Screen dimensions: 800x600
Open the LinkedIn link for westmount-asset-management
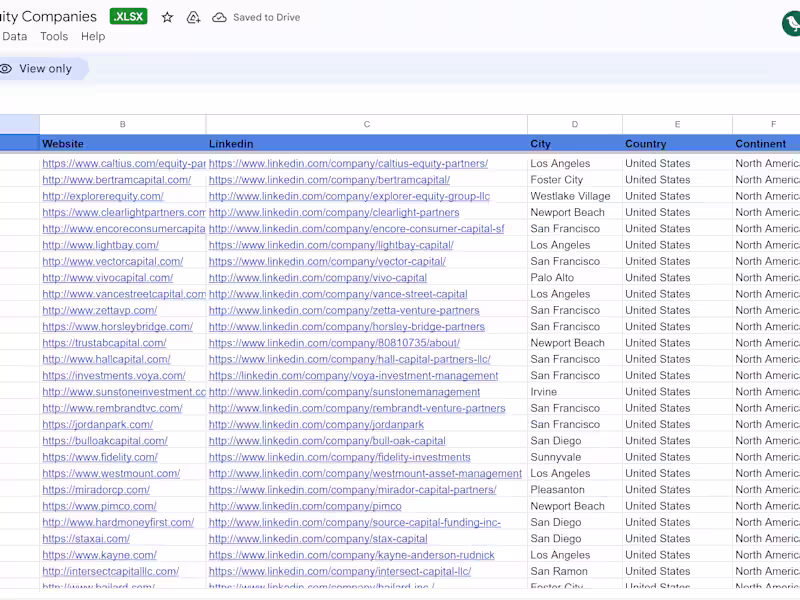coord(365,473)
